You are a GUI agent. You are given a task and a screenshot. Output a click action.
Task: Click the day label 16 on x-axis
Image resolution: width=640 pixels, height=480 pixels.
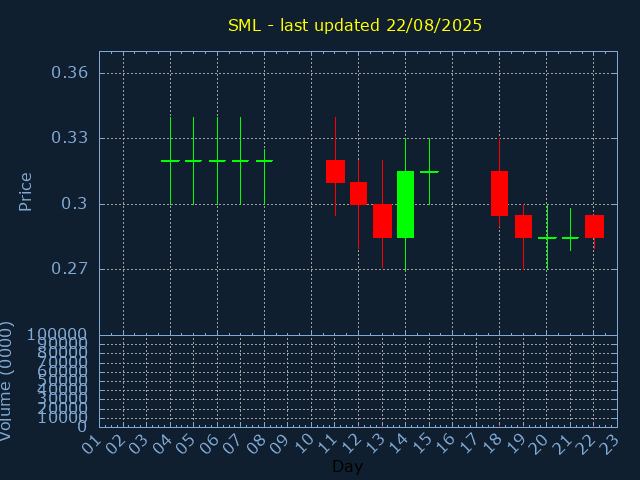445,444
